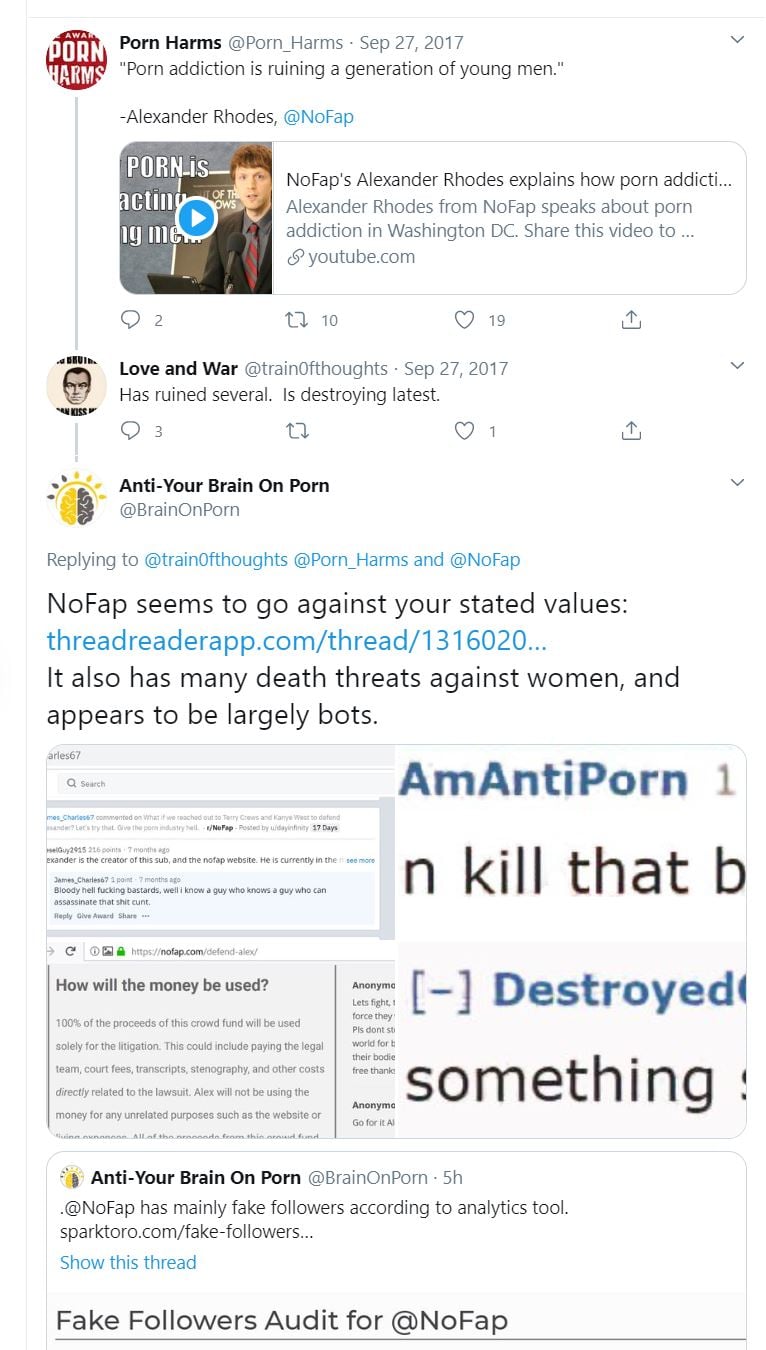This screenshot has width=766, height=1350.
Task: View the Porn Harms profile avatar
Action: coord(76,59)
